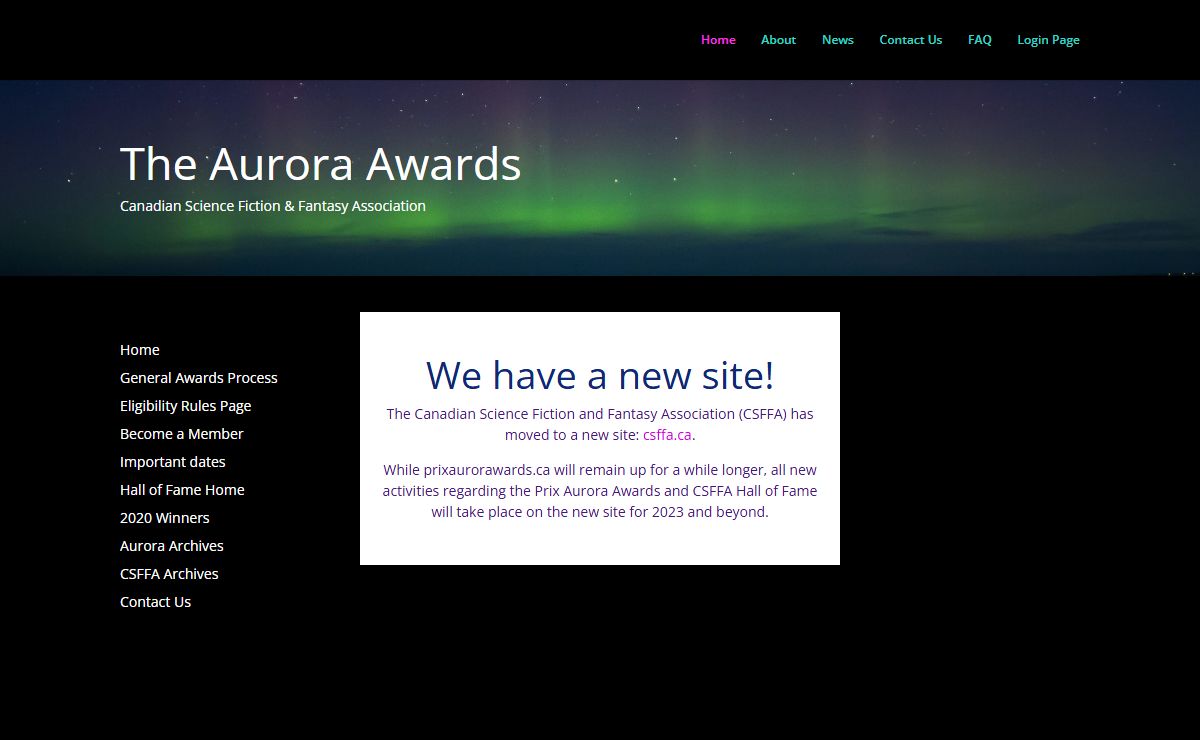Viewport: 1200px width, 740px height.
Task: Go to Hall of Fame Home
Action: click(x=182, y=490)
